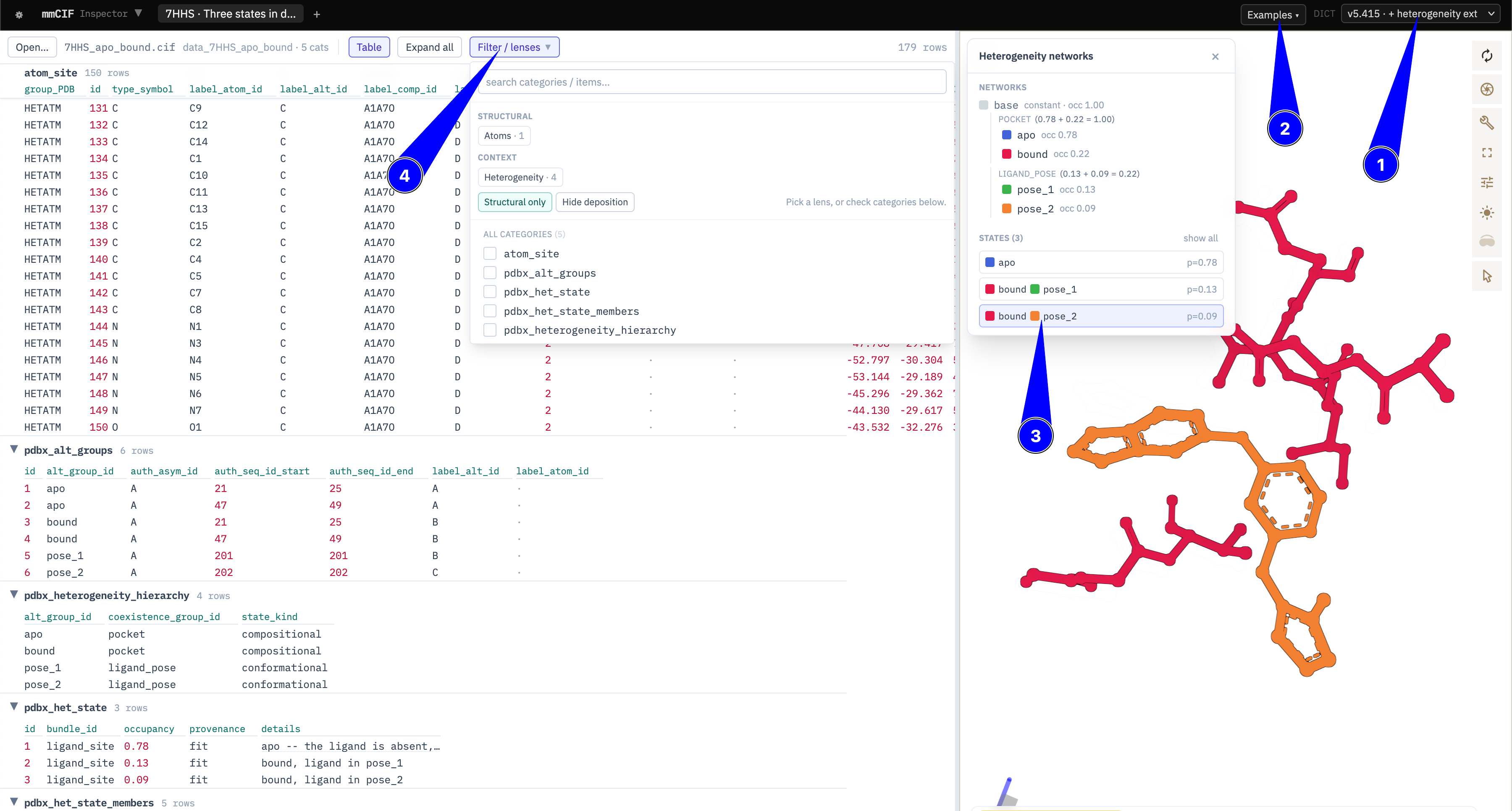Close the Heterogeneity networks panel
The image size is (1512, 811).
(x=1215, y=56)
